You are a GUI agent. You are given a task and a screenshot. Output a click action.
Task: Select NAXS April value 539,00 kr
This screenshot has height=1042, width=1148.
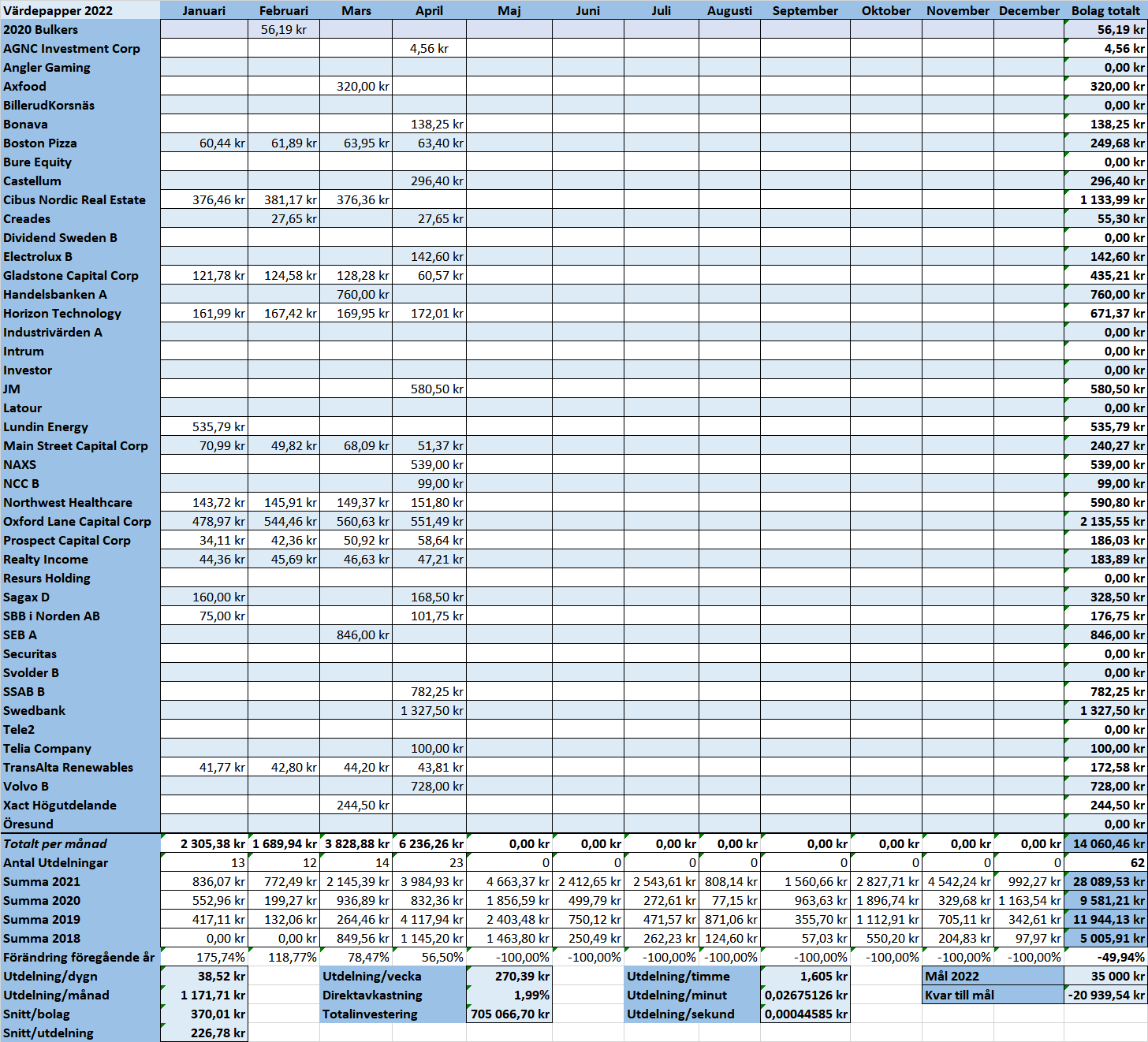pos(429,464)
